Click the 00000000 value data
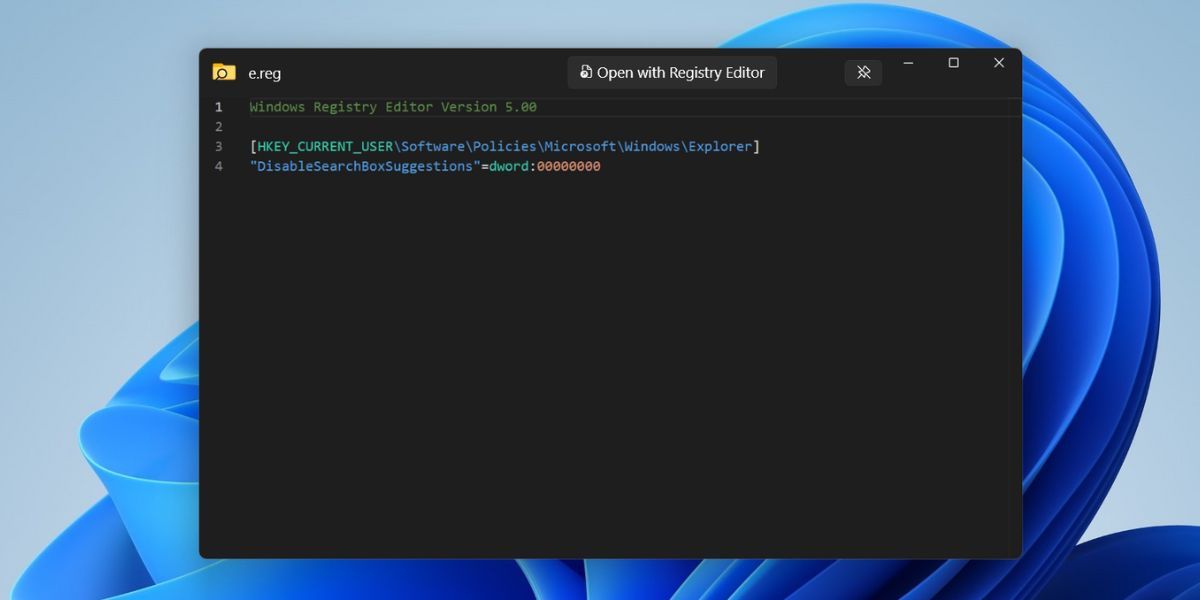The height and width of the screenshot is (600, 1200). [568, 167]
